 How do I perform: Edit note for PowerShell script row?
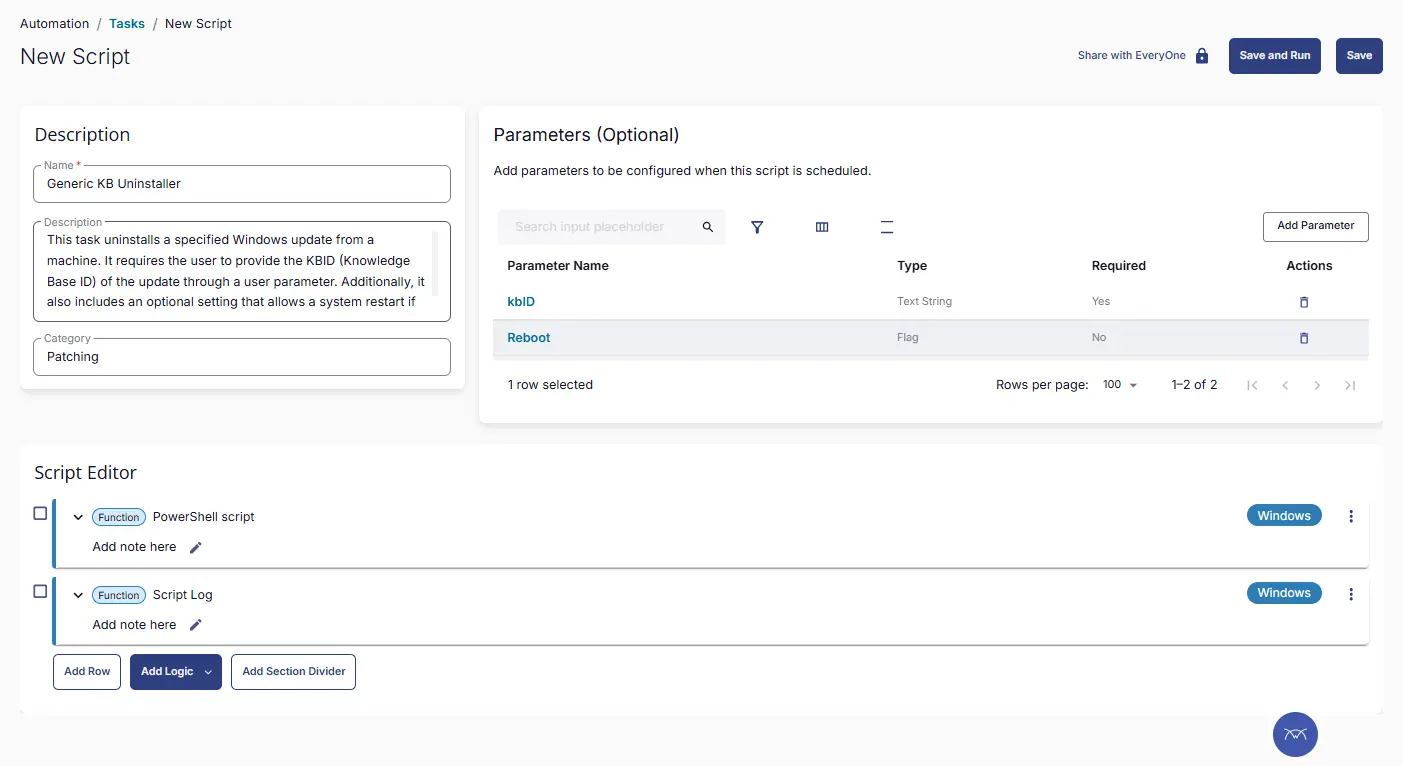[x=196, y=547]
